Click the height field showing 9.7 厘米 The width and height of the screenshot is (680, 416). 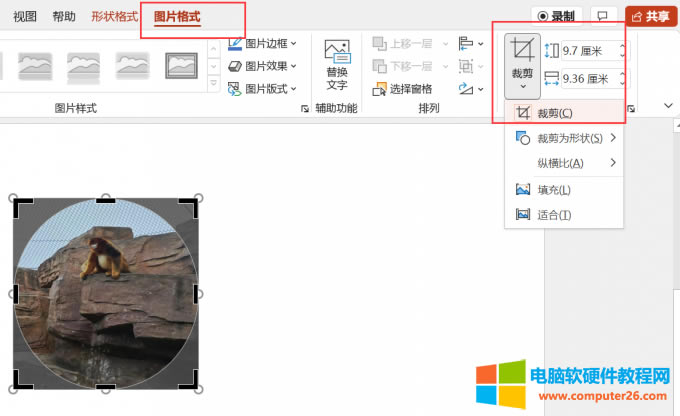click(x=589, y=50)
